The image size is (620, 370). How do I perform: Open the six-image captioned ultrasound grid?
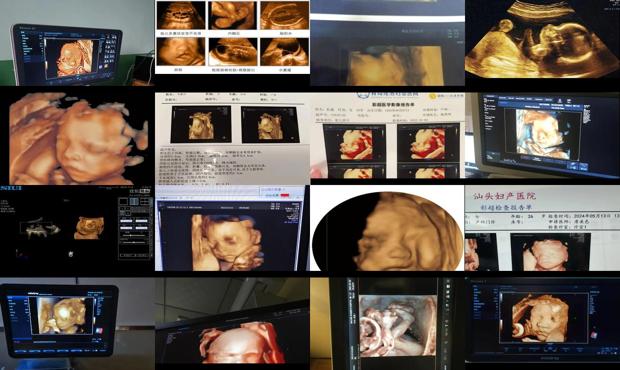pyautogui.click(x=232, y=37)
